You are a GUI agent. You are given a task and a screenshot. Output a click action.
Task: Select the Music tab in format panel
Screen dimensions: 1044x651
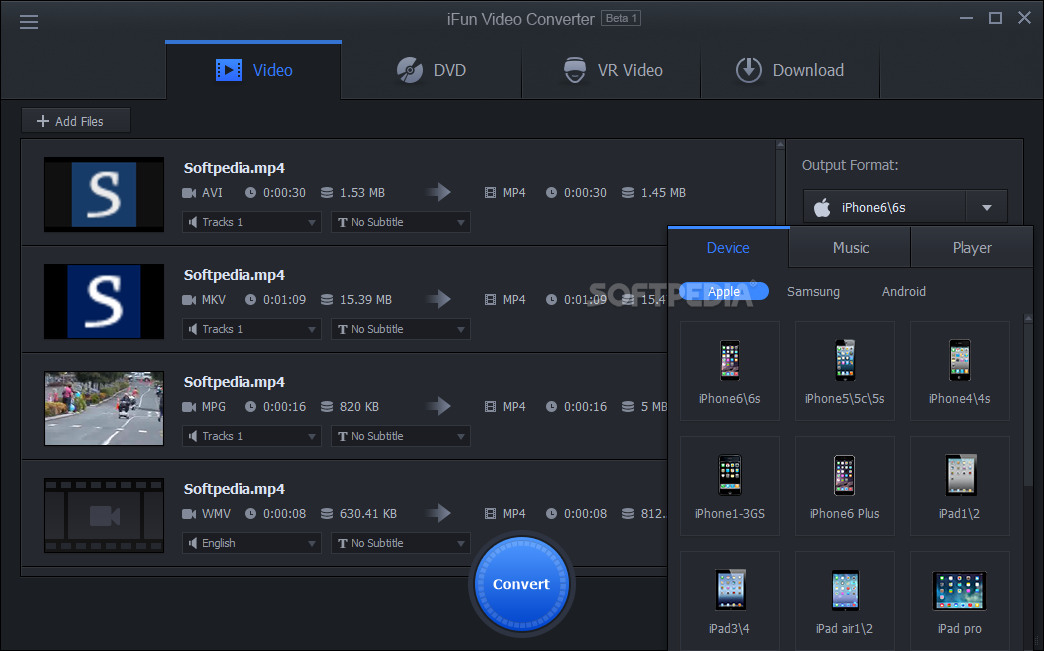(x=850, y=248)
